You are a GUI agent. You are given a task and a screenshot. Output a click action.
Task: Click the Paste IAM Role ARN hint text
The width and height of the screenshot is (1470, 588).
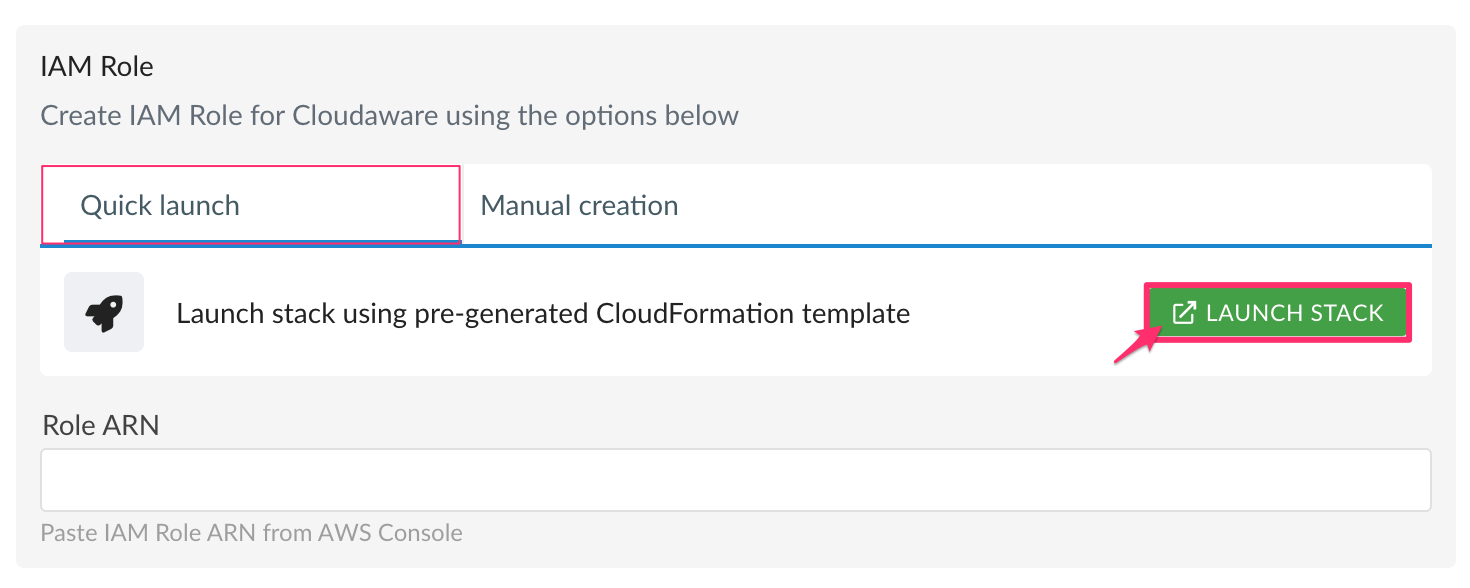coord(252,532)
